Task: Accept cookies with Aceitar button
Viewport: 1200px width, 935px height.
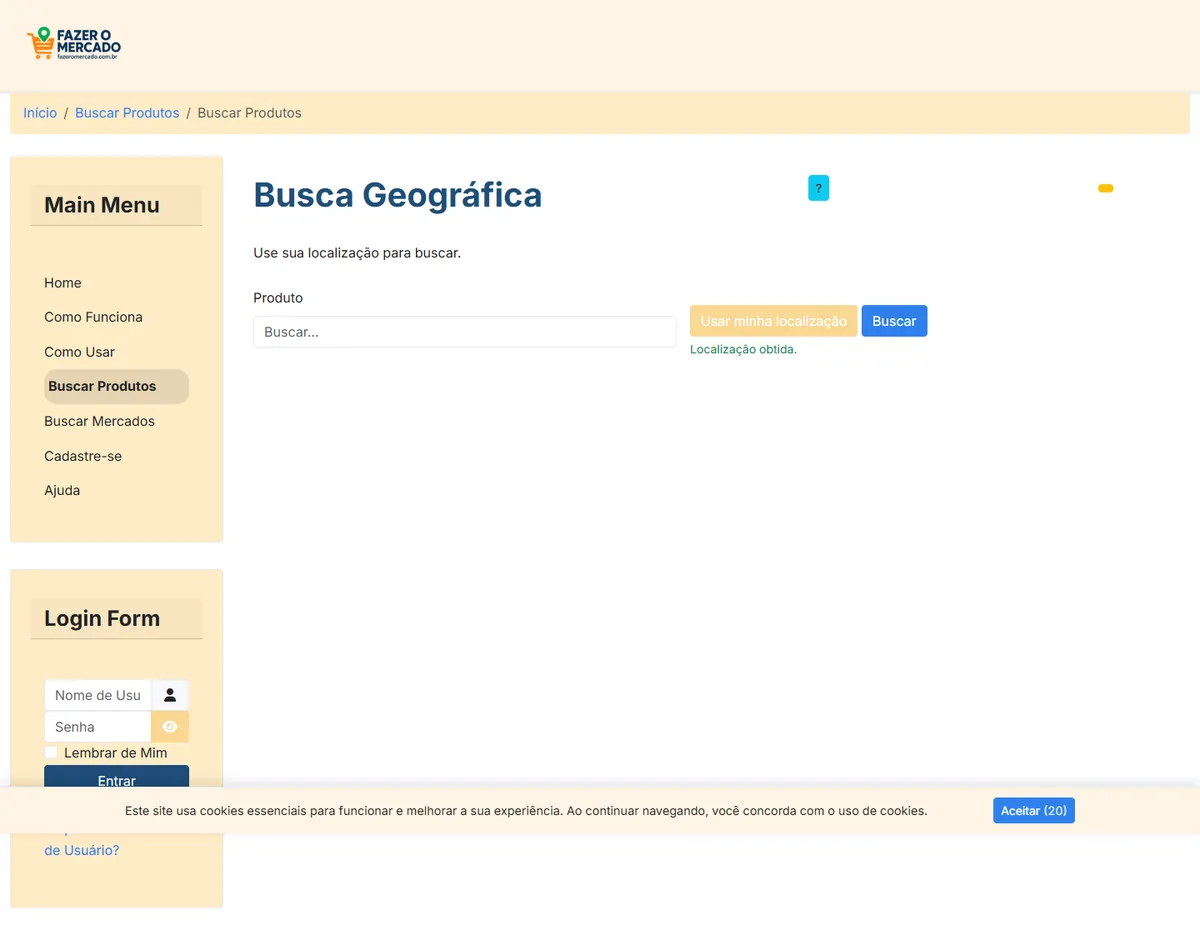Action: (x=1034, y=811)
